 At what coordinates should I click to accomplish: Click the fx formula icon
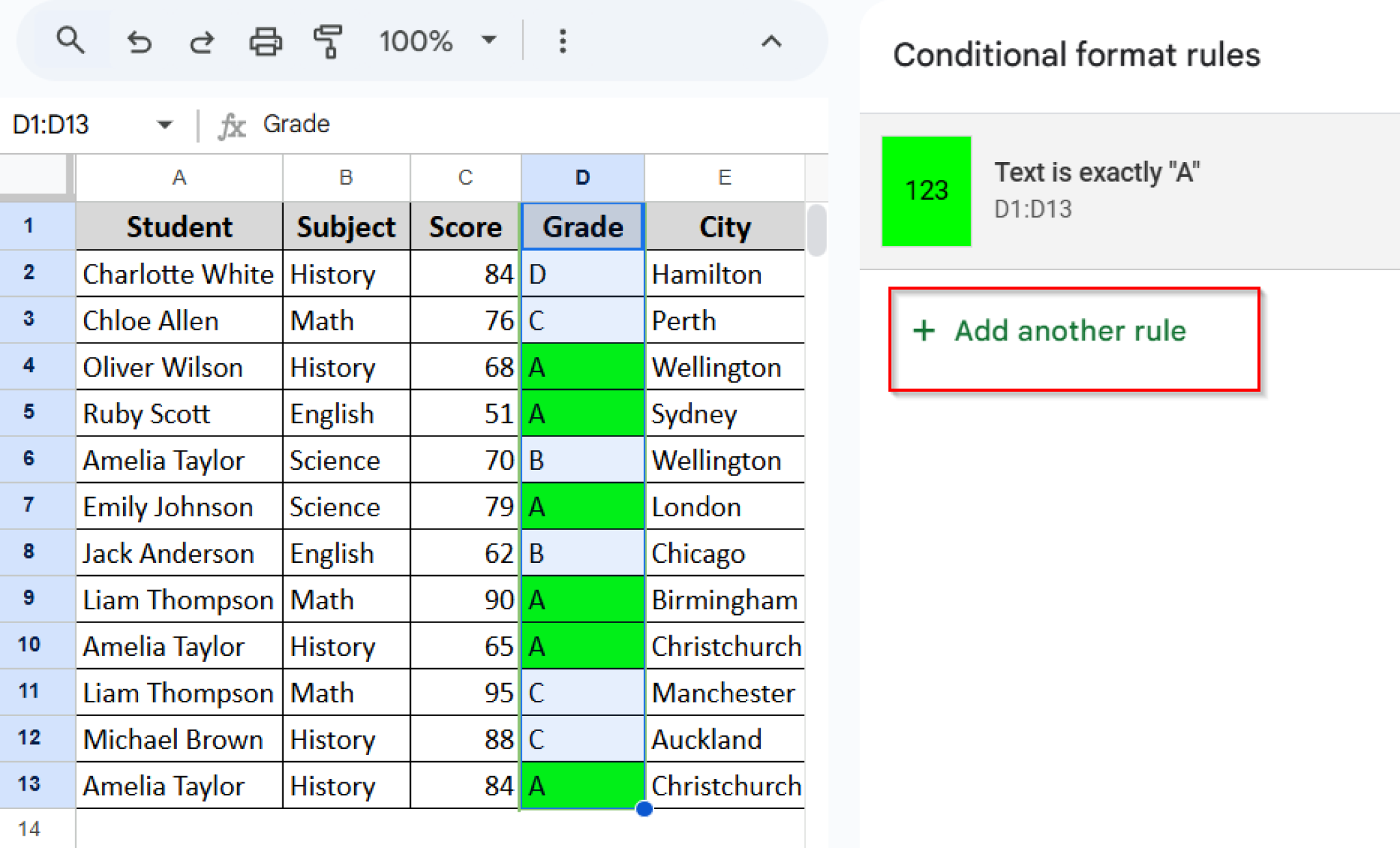(x=232, y=125)
